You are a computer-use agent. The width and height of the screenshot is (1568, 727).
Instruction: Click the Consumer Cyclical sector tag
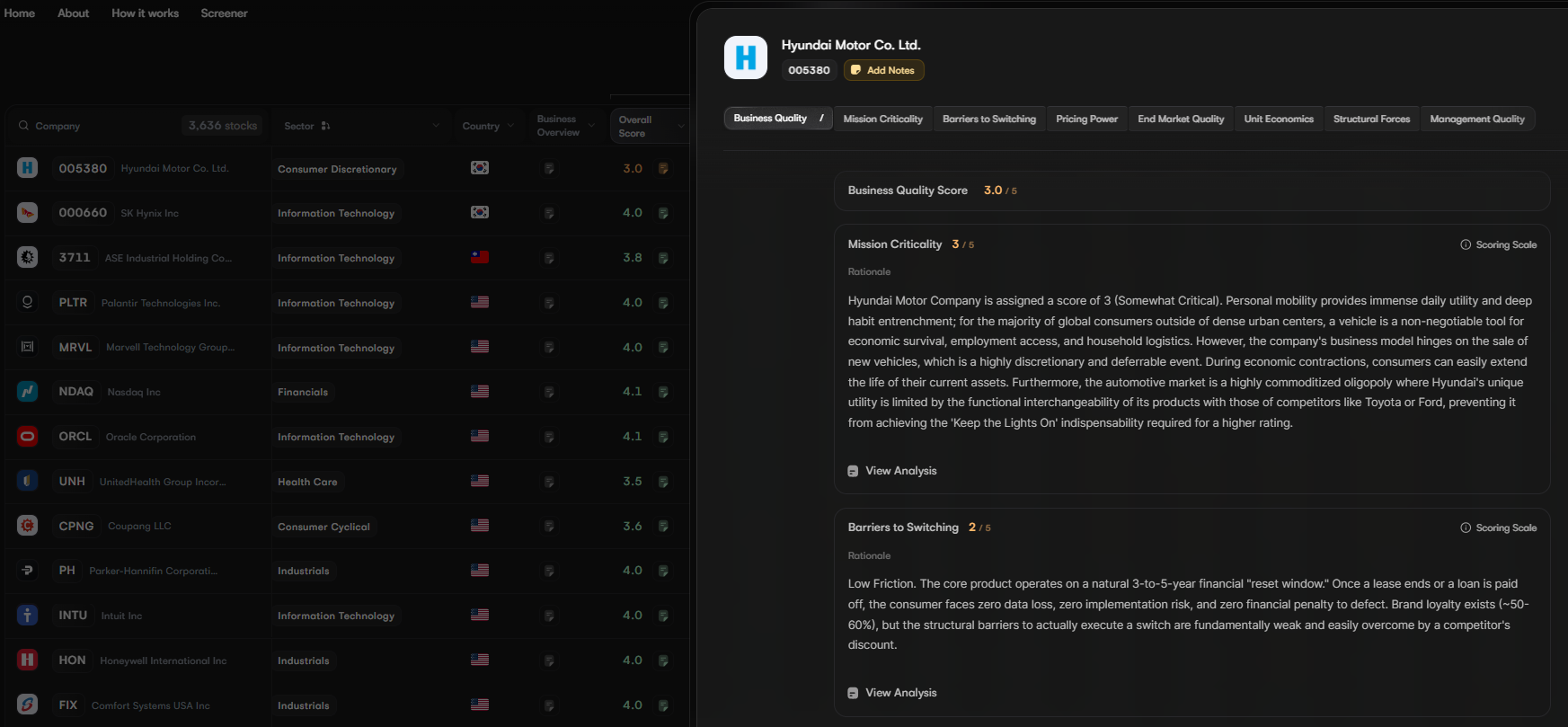[323, 527]
